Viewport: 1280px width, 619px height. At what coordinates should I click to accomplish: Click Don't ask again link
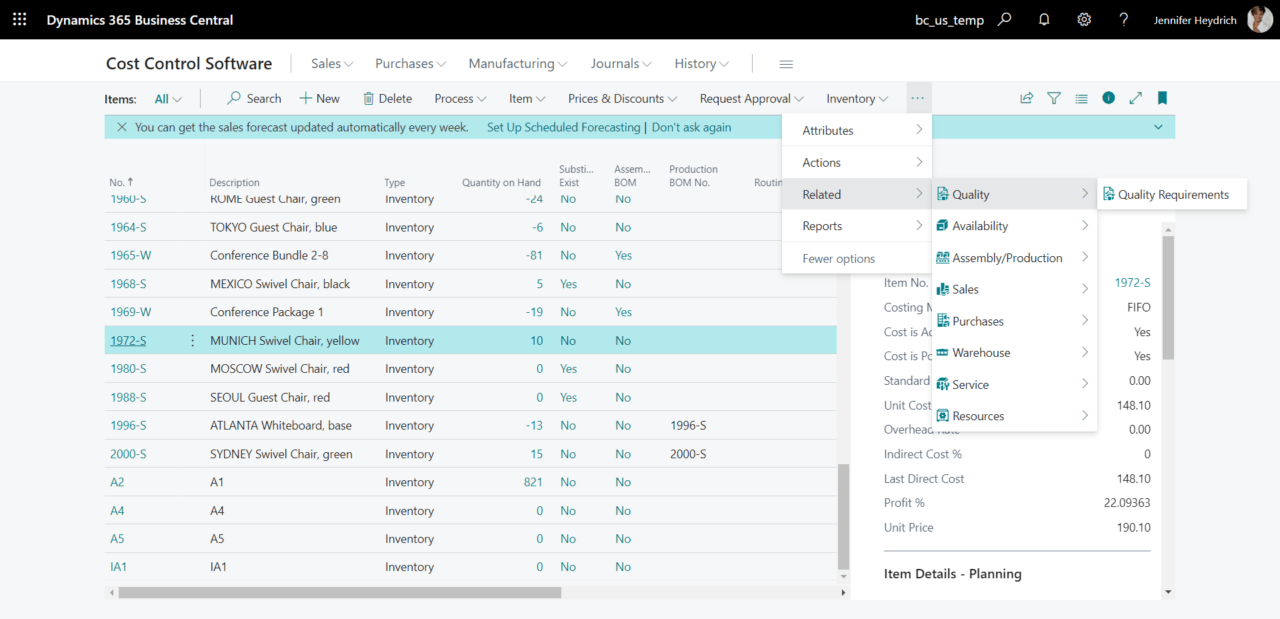691,127
